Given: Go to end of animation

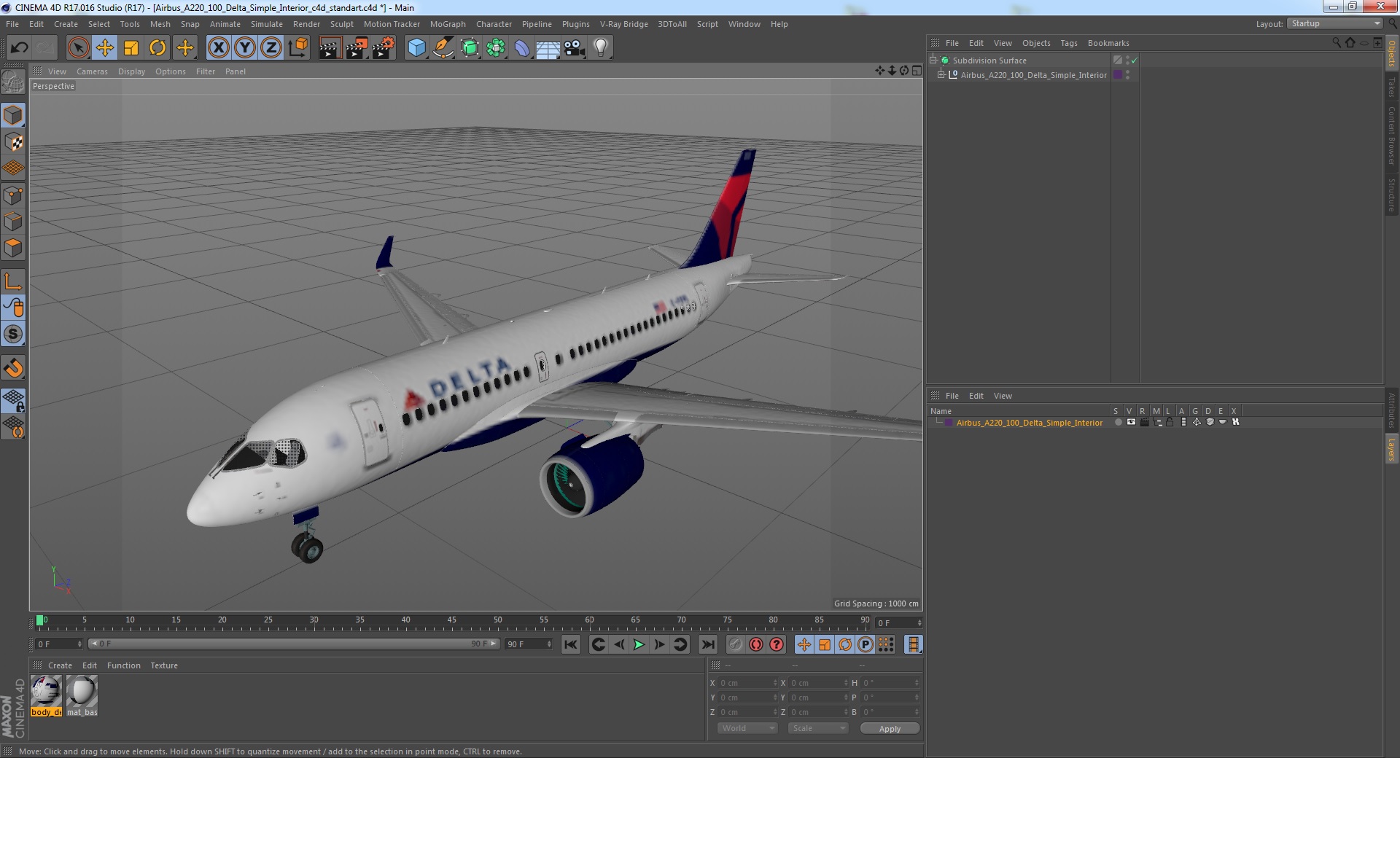Looking at the screenshot, I should [707, 644].
